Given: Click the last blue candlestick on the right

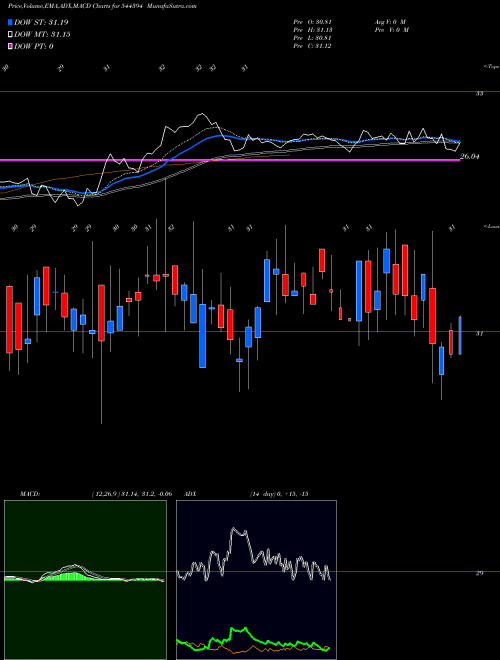Looking at the screenshot, I should 460,335.
